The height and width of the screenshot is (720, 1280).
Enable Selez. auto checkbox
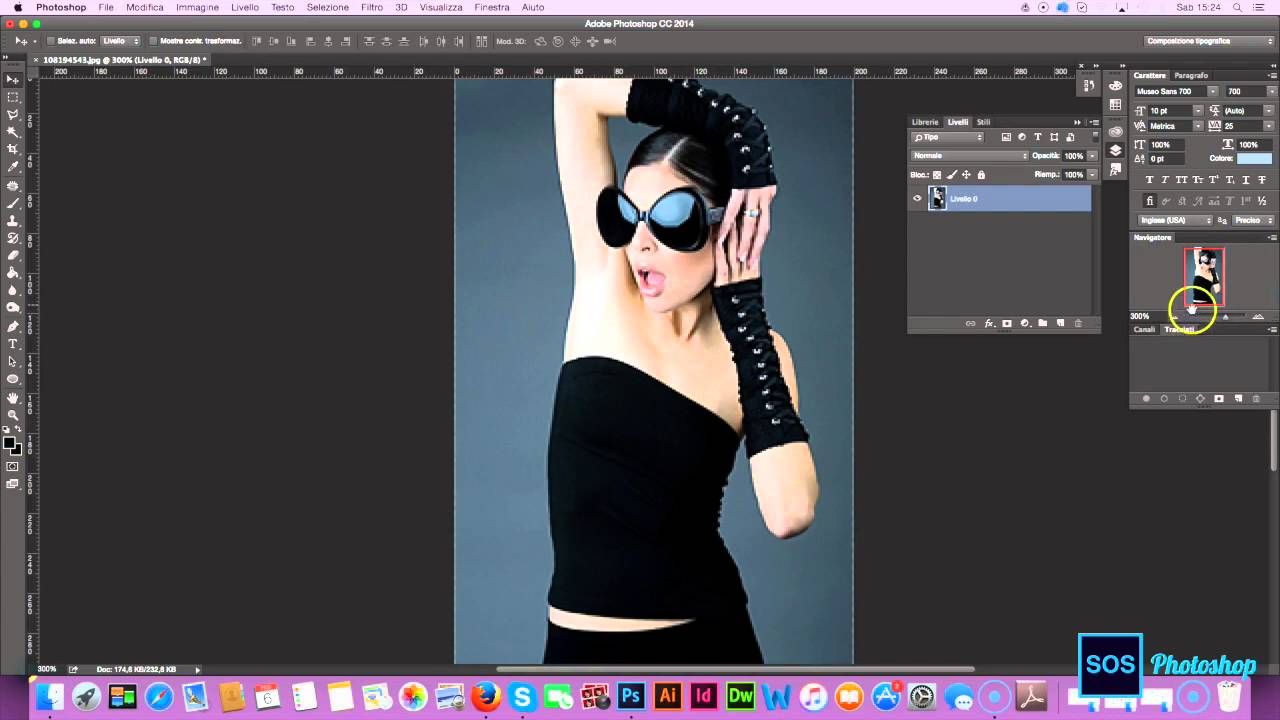(50, 41)
